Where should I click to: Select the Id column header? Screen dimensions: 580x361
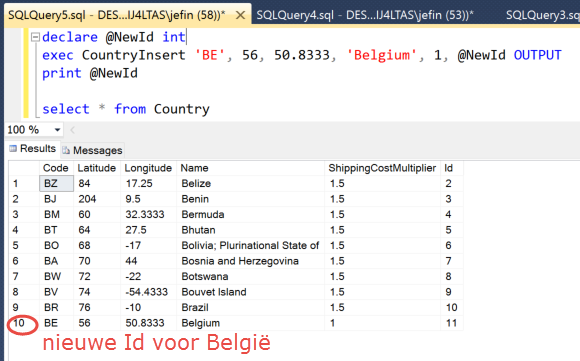[452, 168]
